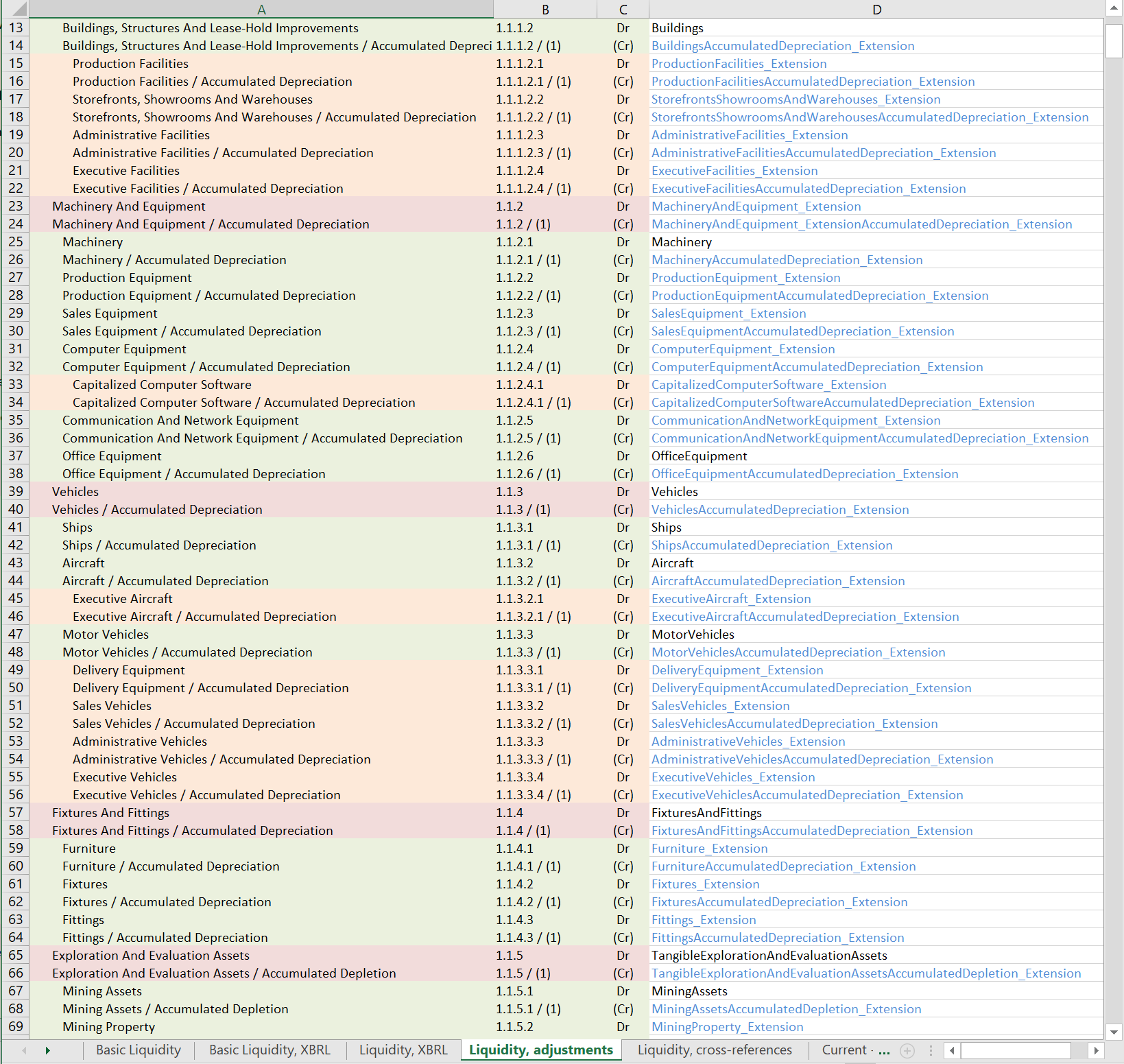Open SalesEquipment_Extension link
This screenshot has height=1064, width=1124.
(728, 313)
